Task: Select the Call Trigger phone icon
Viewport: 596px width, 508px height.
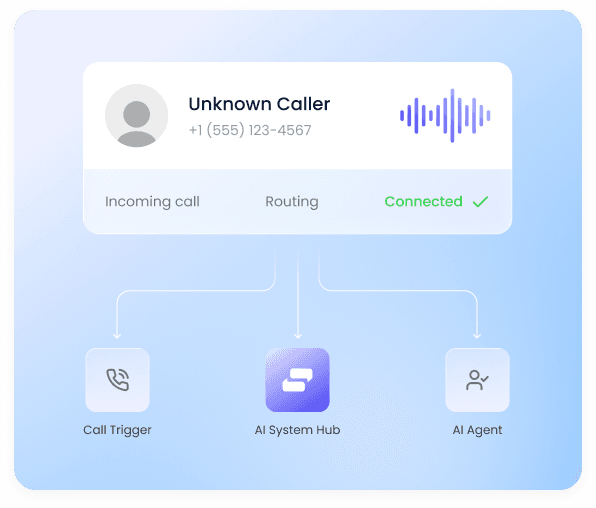Action: pyautogui.click(x=117, y=380)
